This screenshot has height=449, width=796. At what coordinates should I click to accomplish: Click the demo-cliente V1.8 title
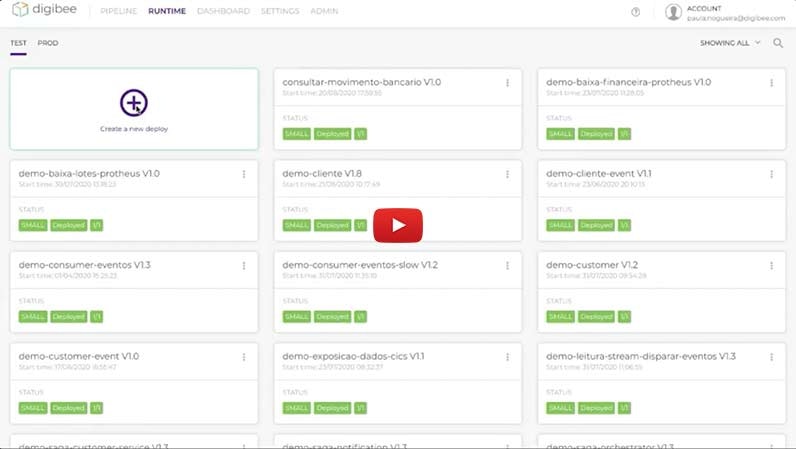pyautogui.click(x=322, y=174)
